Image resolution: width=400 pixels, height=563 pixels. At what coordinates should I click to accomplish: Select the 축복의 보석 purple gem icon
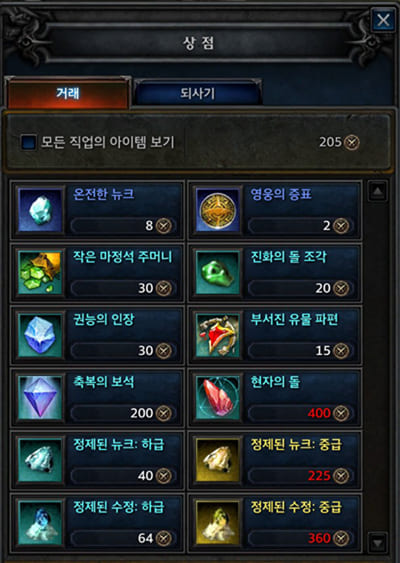(40, 398)
